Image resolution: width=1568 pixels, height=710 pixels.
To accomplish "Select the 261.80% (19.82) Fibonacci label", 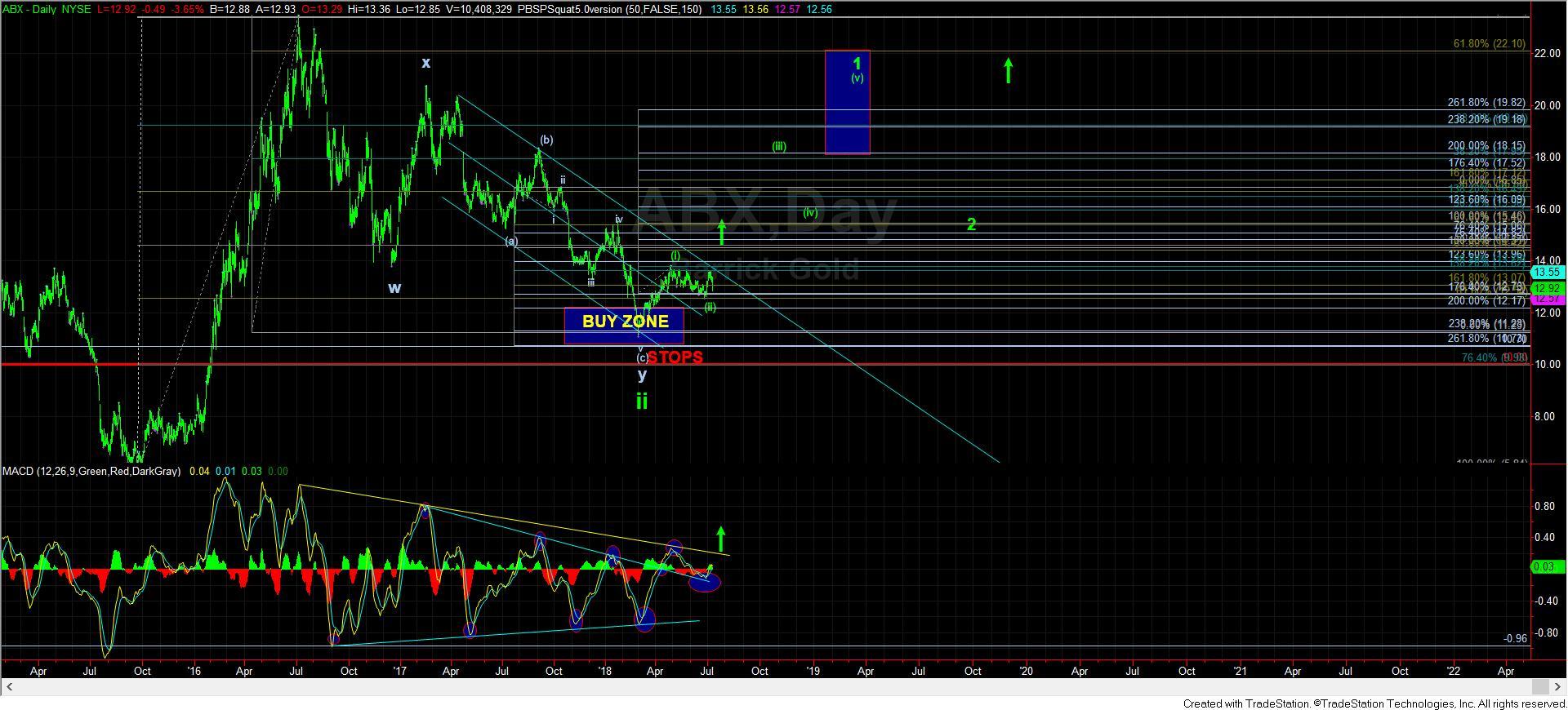I will point(1486,103).
